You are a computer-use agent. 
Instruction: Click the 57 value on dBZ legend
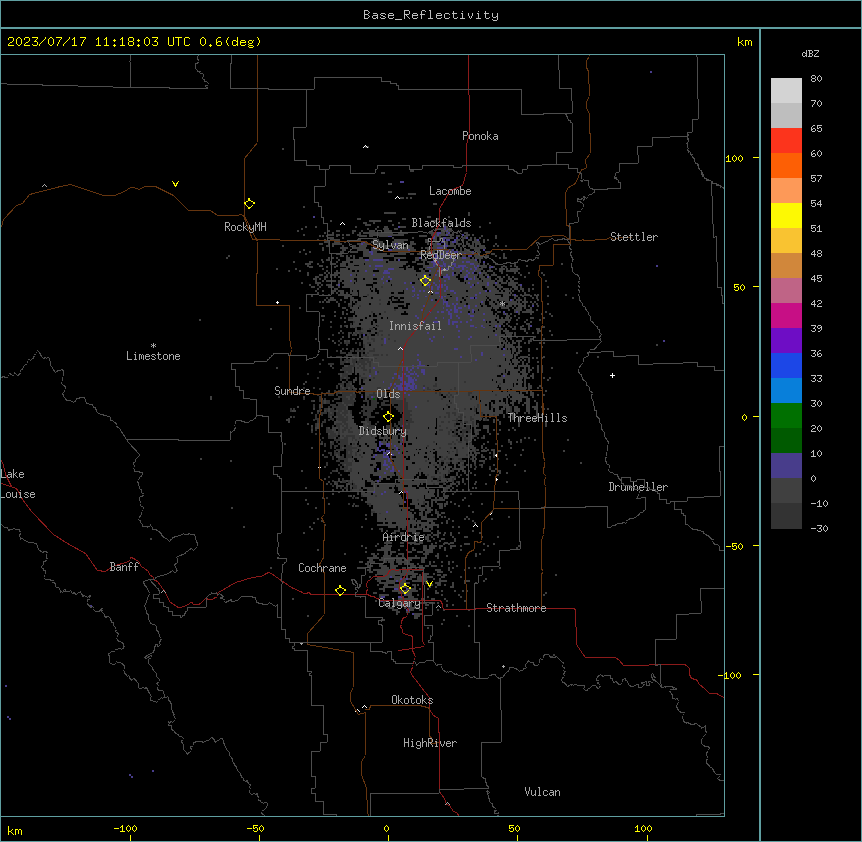click(x=816, y=179)
